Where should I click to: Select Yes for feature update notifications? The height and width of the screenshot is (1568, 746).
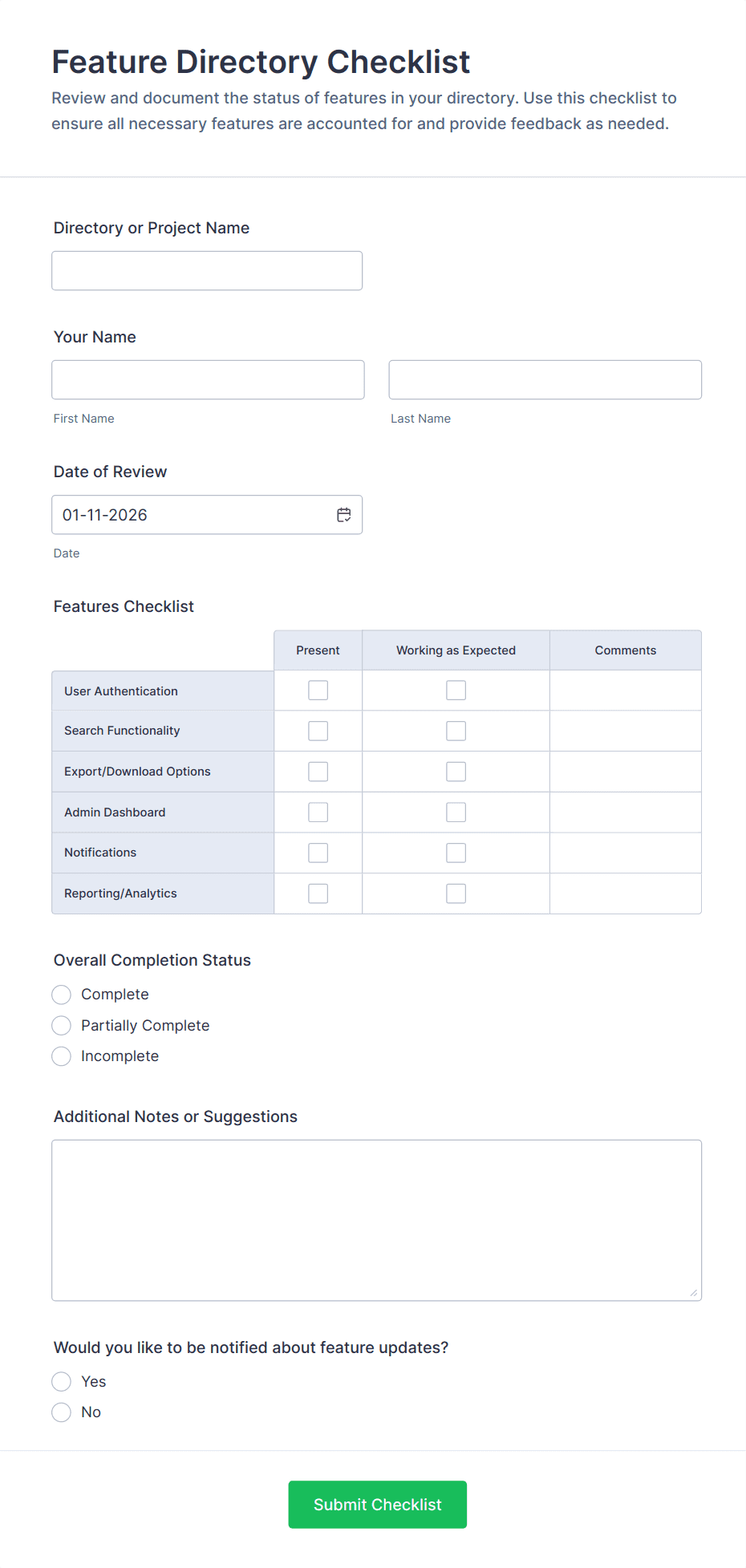62,1381
